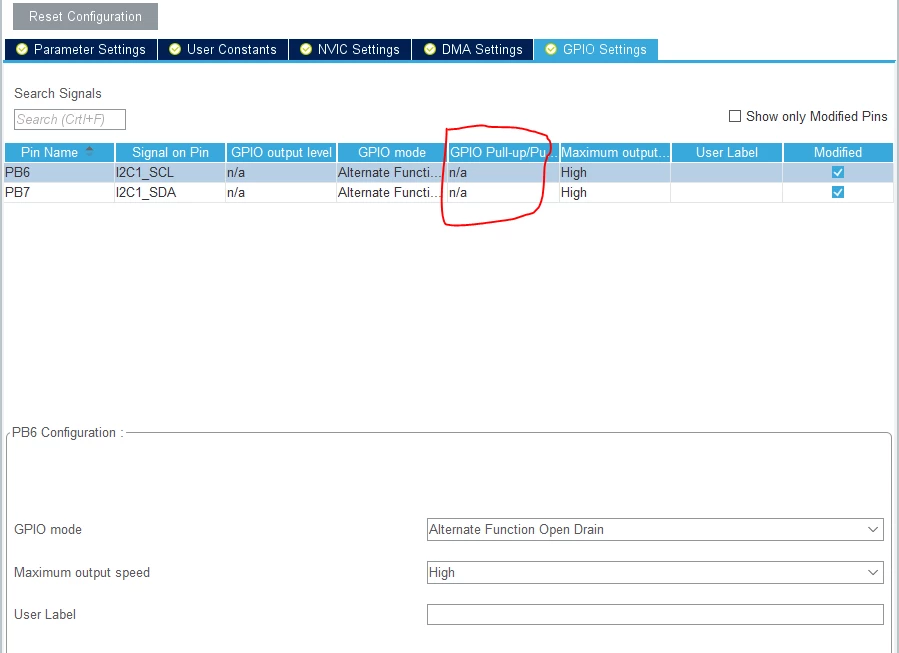This screenshot has width=899, height=653.
Task: Toggle the Modified checkbox for PB7
Action: [838, 192]
